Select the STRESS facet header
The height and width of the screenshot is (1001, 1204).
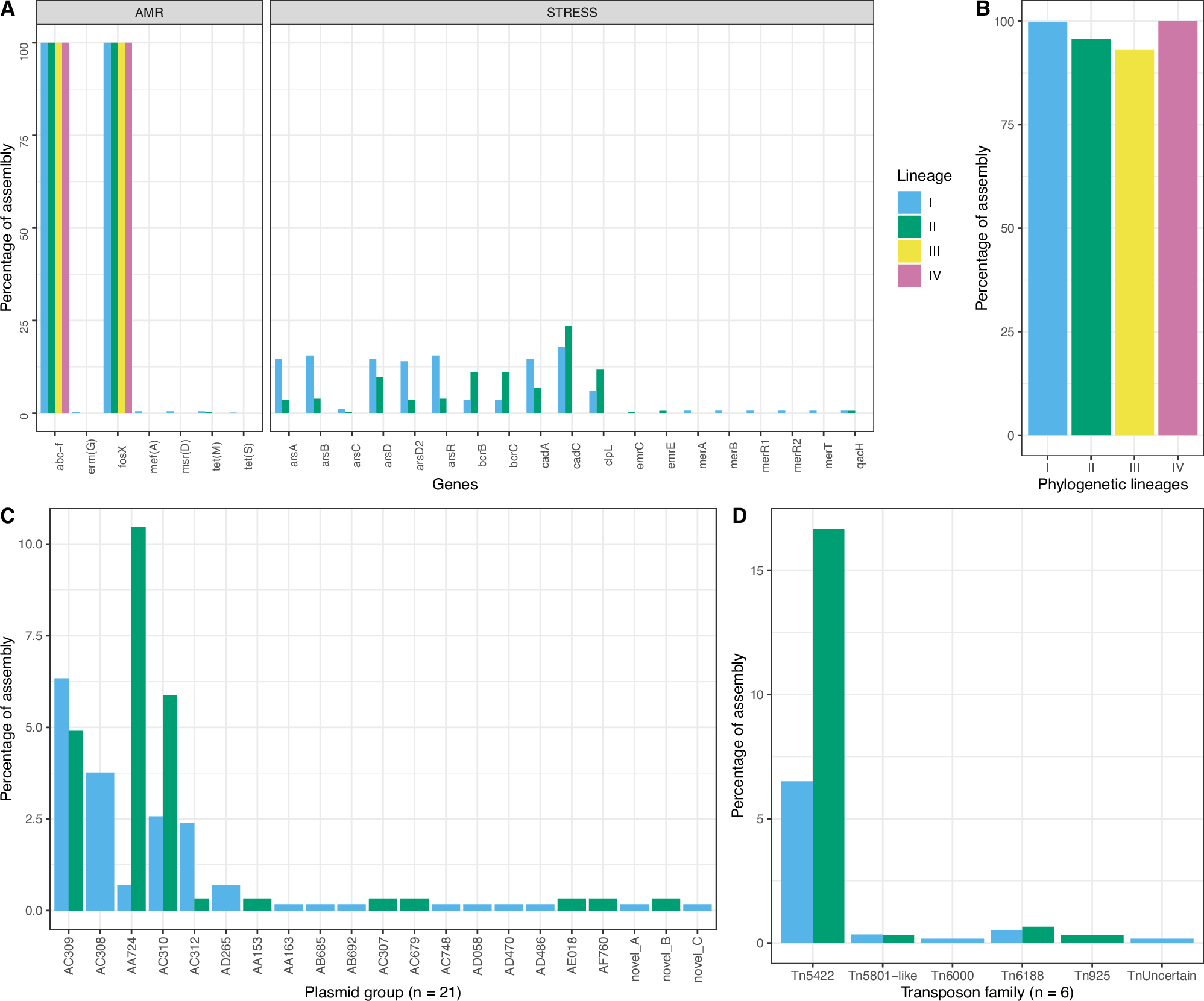click(x=572, y=12)
